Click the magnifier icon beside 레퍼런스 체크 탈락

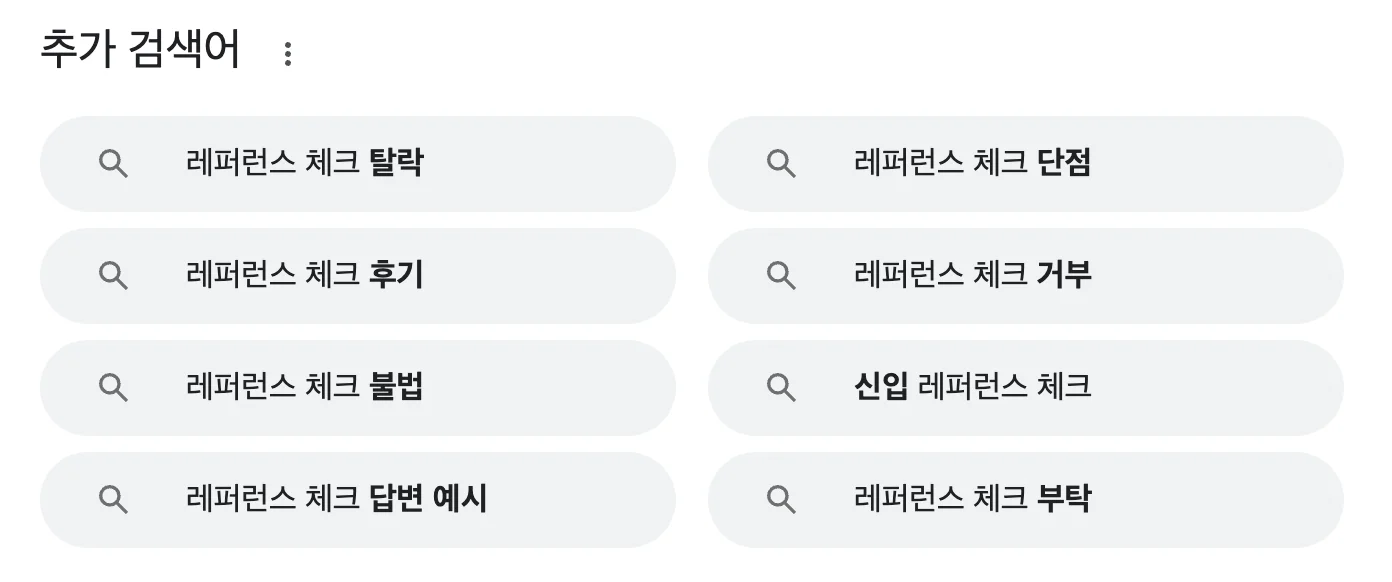click(113, 164)
